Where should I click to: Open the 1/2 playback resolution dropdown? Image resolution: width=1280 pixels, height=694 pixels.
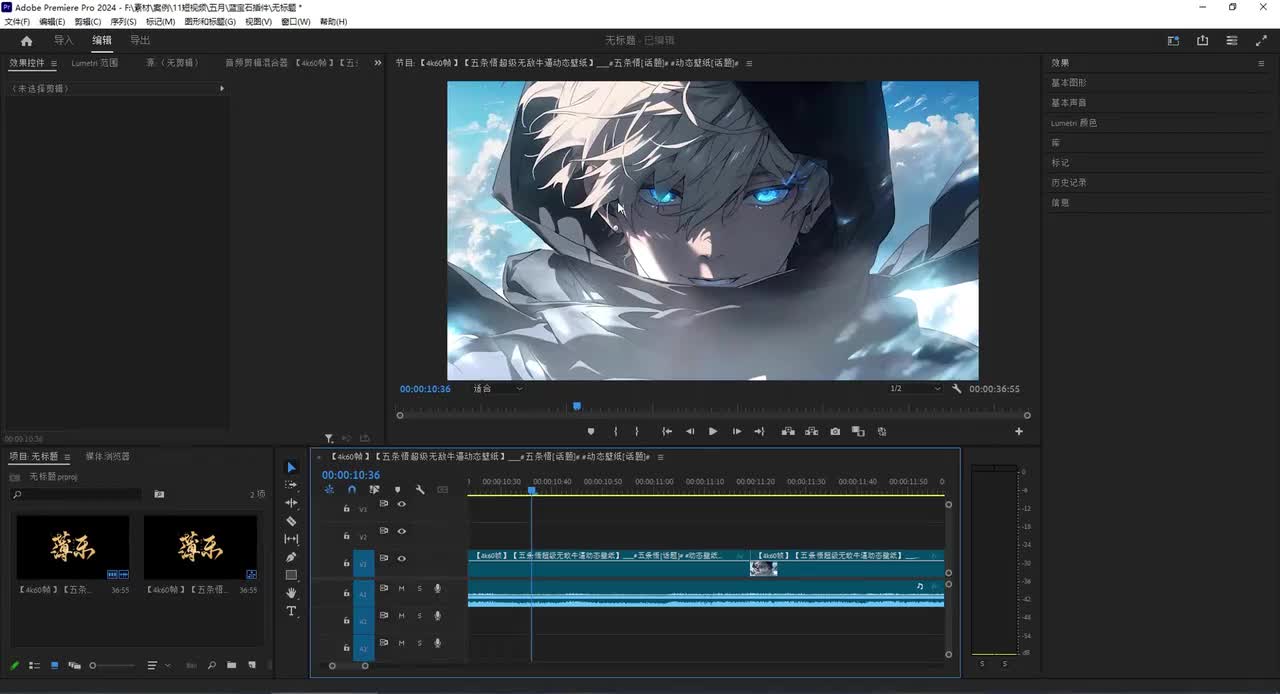click(915, 389)
